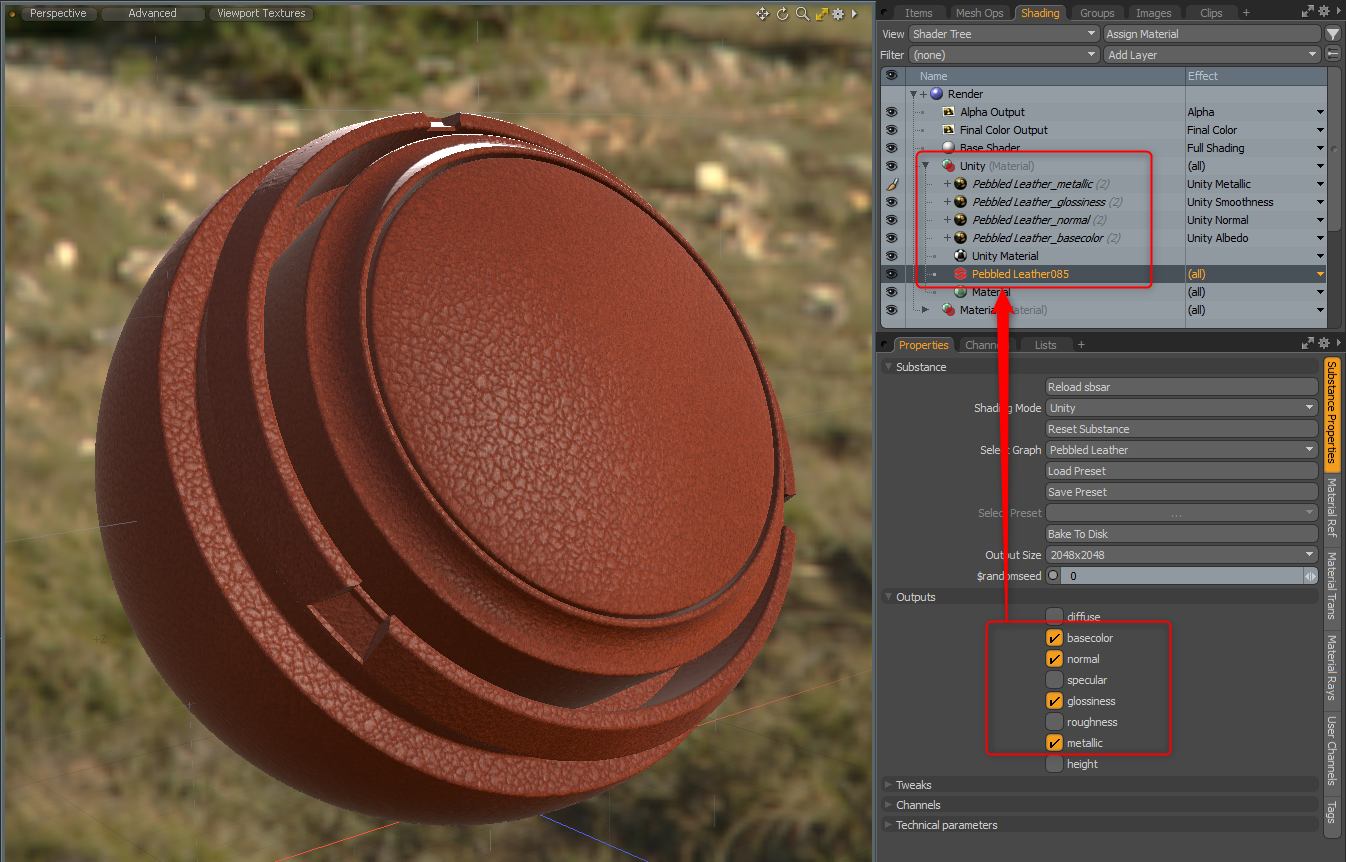1346x862 pixels.
Task: Disable the basecolor output checkbox
Action: coord(1053,637)
